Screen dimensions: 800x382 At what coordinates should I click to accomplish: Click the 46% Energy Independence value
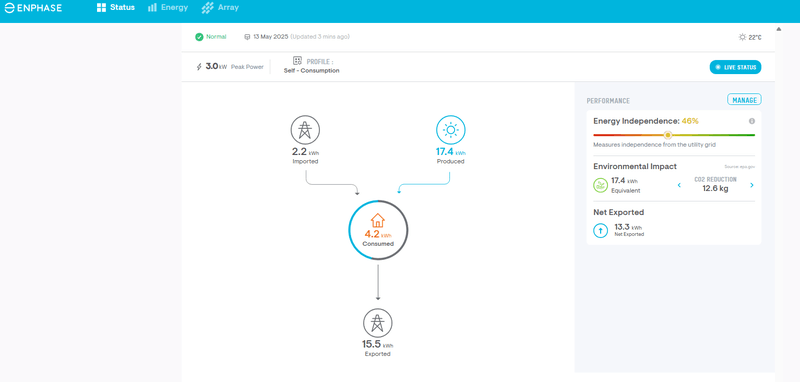click(690, 121)
